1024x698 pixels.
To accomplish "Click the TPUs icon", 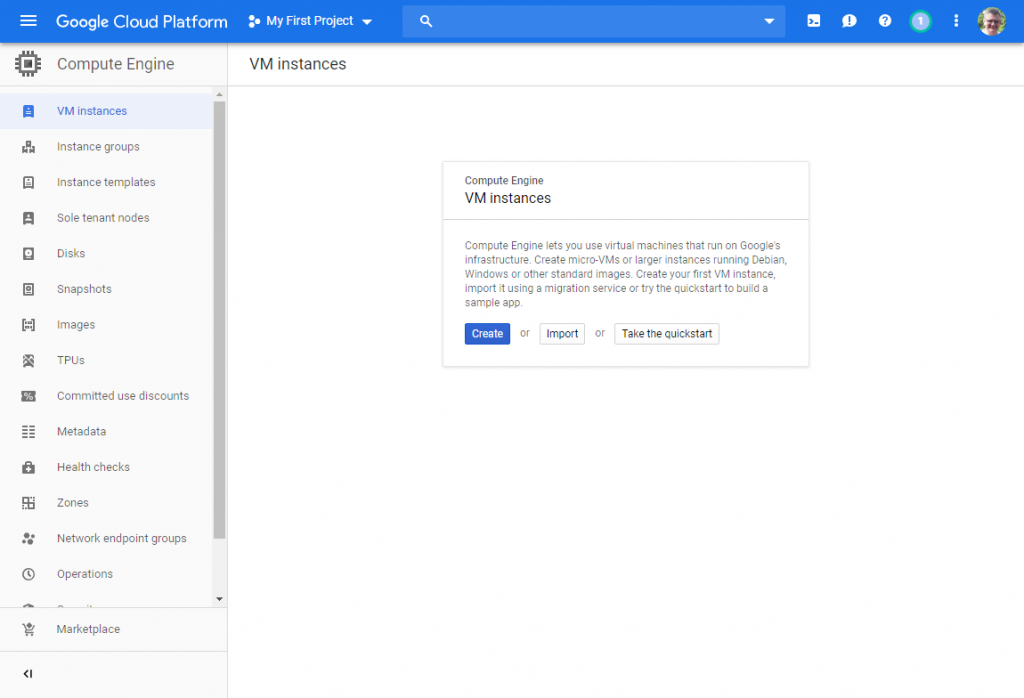I will pos(28,360).
